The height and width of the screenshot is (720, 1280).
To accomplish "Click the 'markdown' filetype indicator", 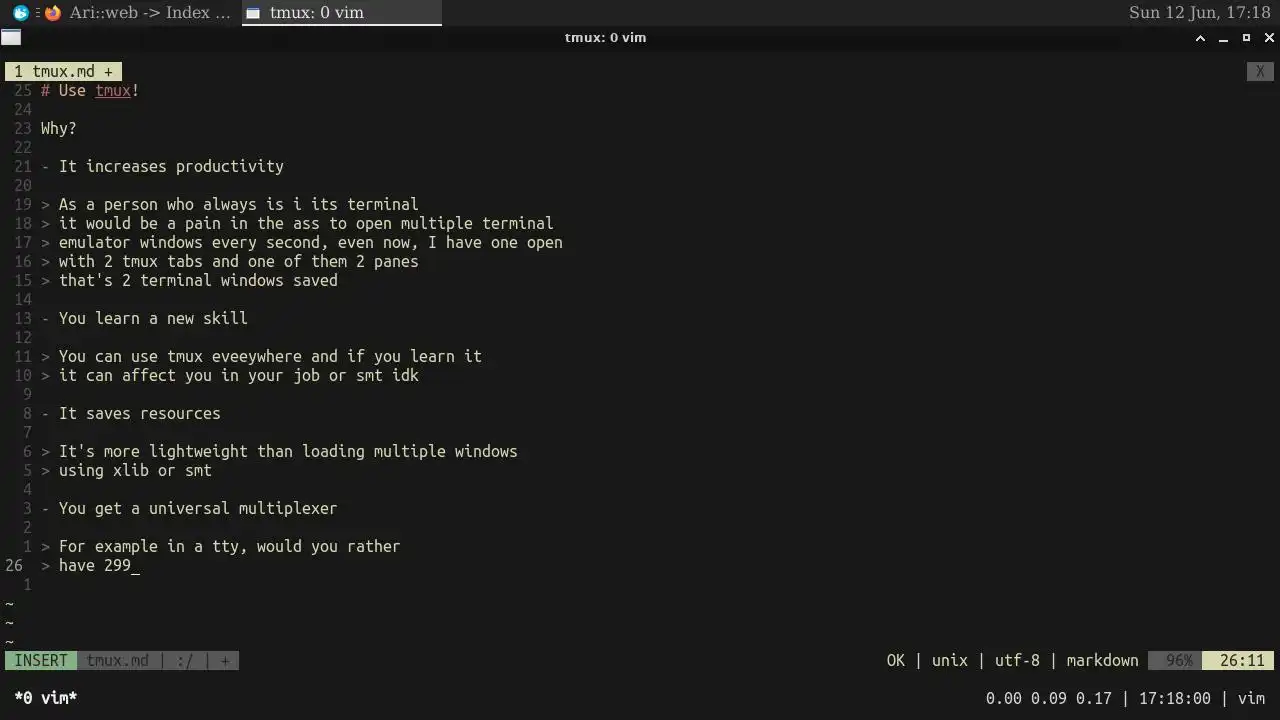I will [x=1102, y=661].
